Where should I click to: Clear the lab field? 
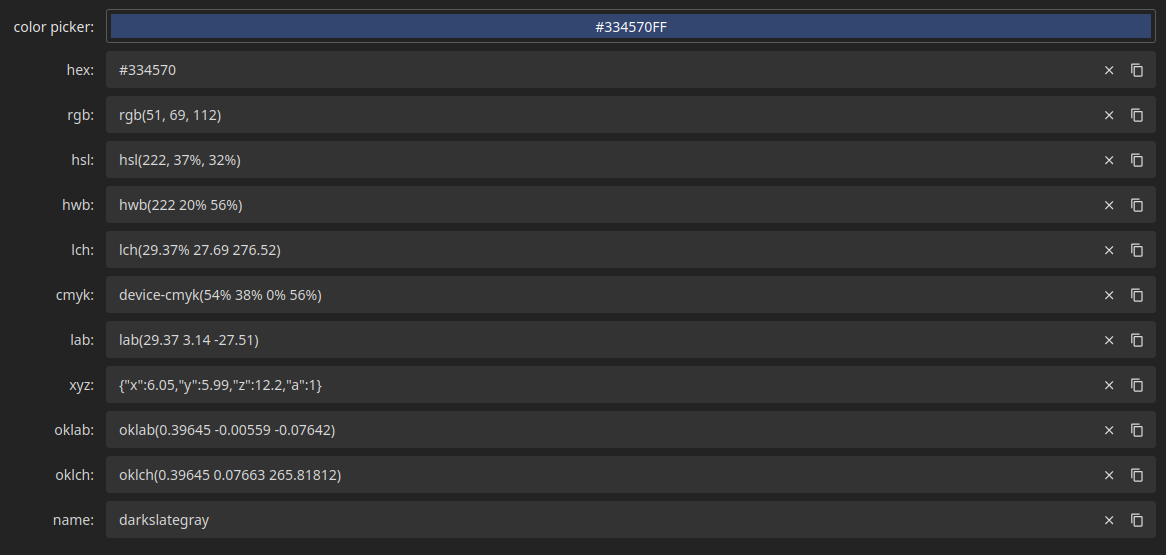tap(1109, 340)
